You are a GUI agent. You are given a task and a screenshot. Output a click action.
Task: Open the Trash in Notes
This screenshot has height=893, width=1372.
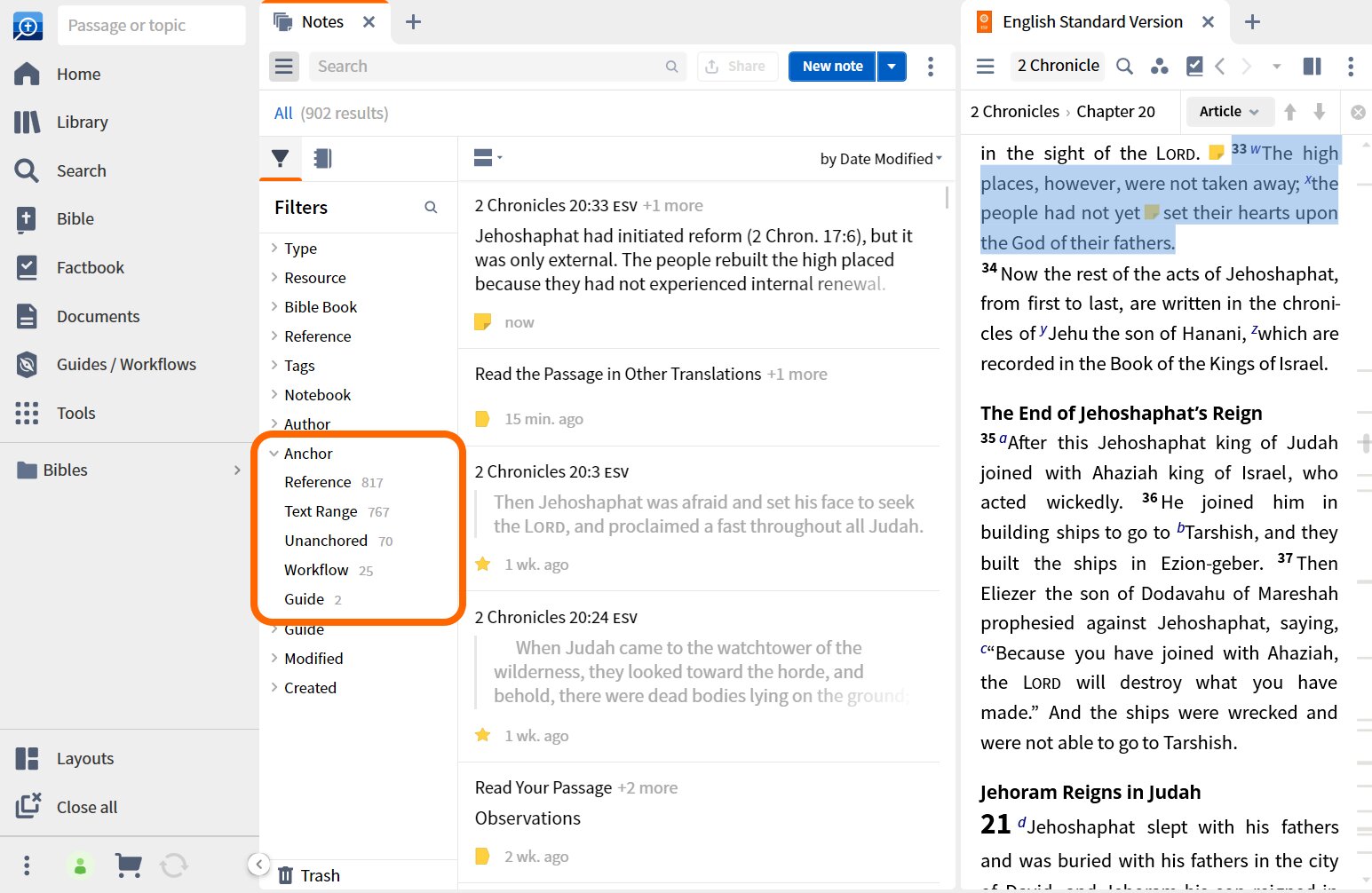click(309, 875)
